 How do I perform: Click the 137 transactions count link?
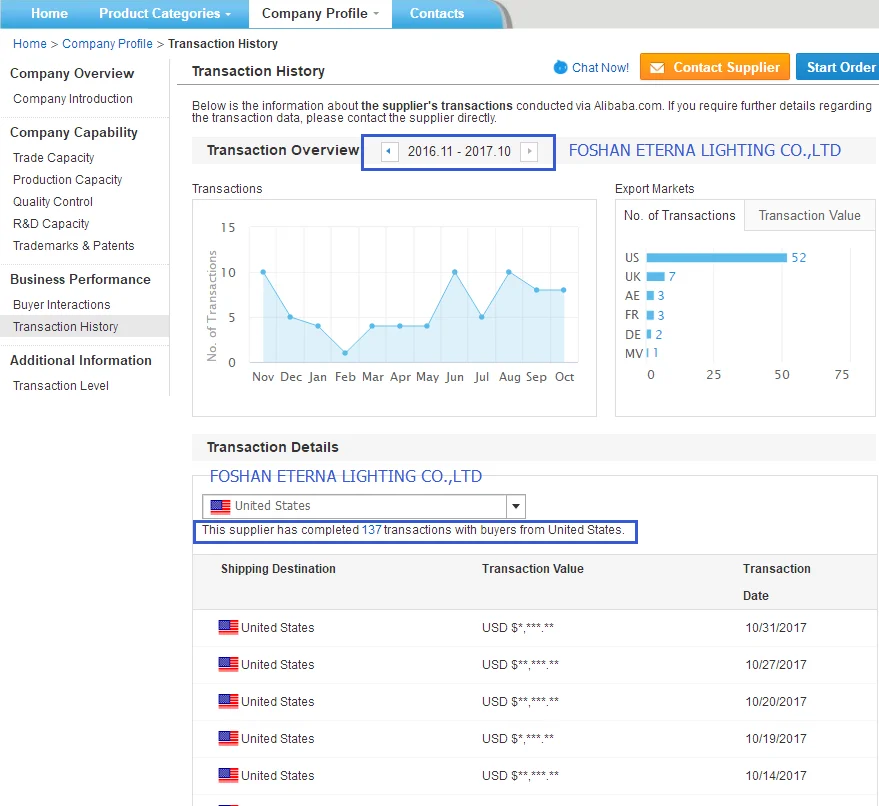tap(371, 530)
